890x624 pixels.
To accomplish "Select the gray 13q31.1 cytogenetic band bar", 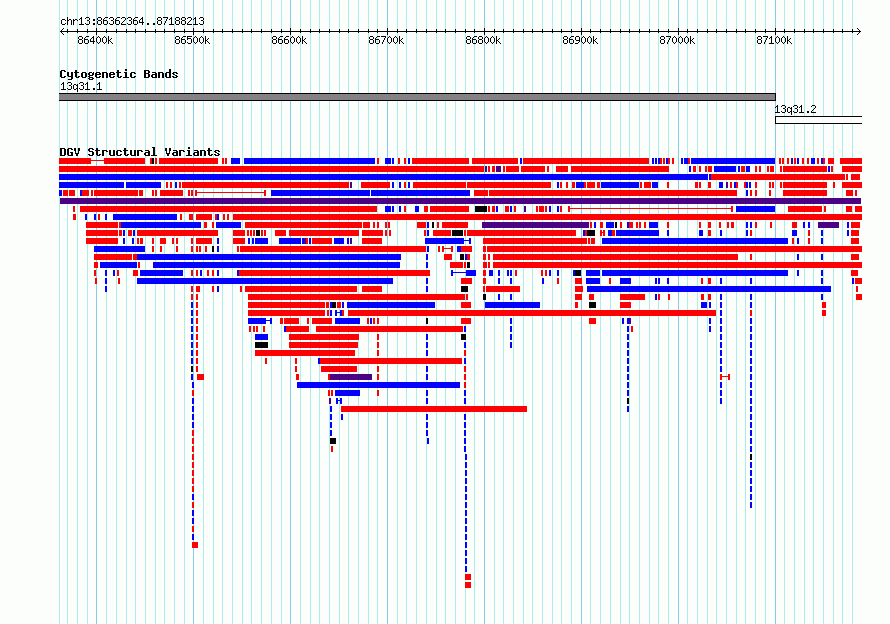I will [417, 97].
